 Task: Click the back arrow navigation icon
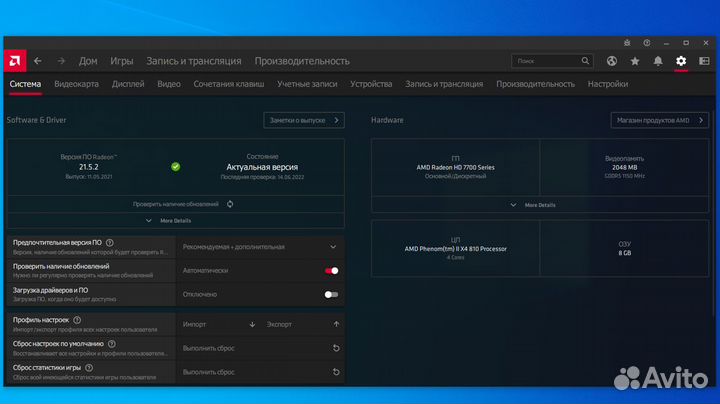[38, 61]
